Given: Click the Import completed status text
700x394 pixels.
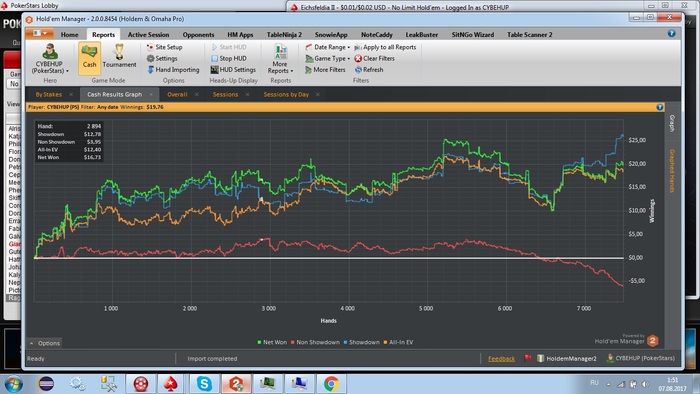Looking at the screenshot, I should [212, 359].
